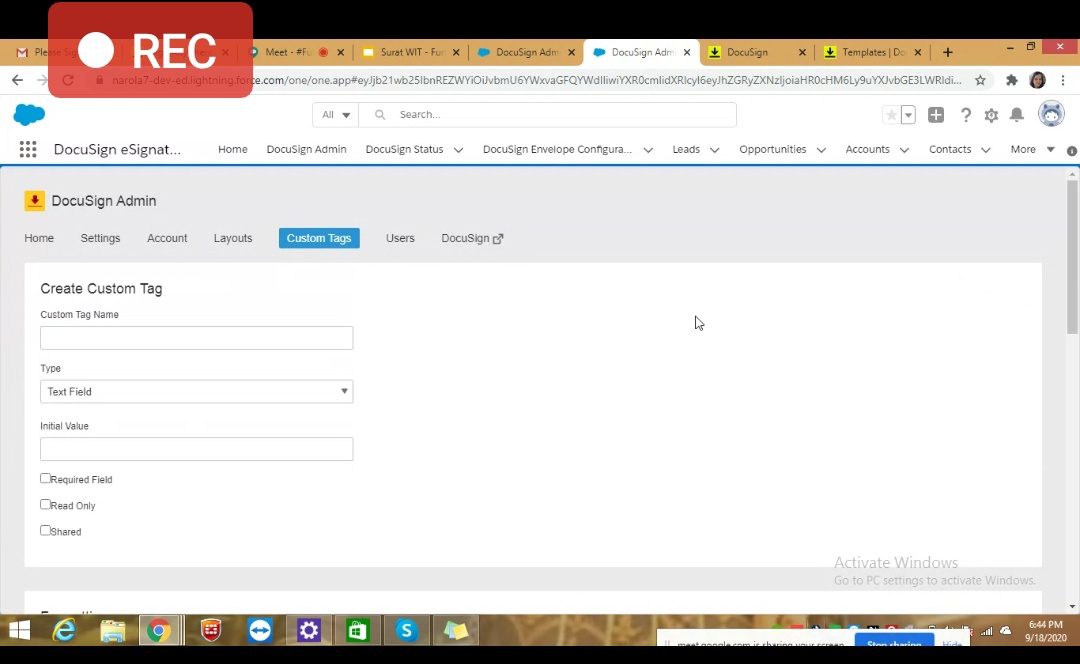Image resolution: width=1080 pixels, height=664 pixels.
Task: Expand the Opportunities nav chevron
Action: tap(821, 150)
